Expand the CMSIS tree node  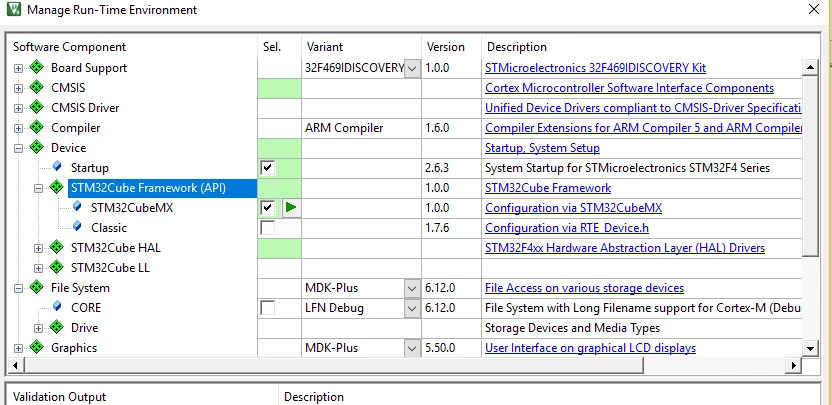tap(19, 88)
